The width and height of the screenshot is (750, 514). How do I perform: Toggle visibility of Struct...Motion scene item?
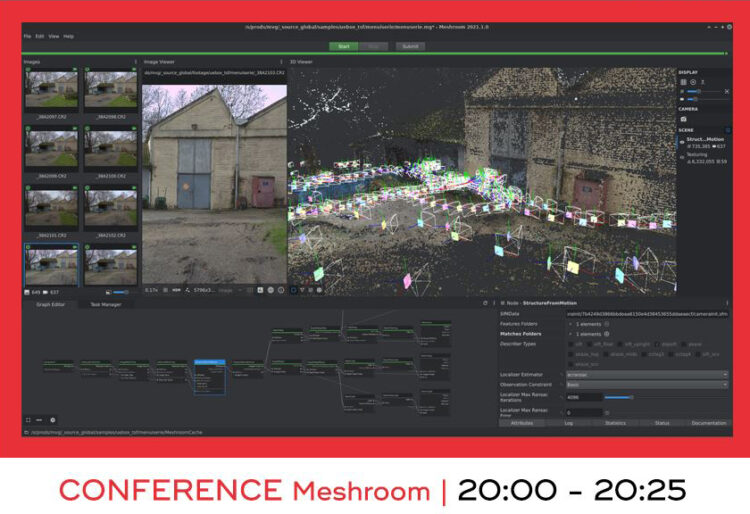click(682, 142)
